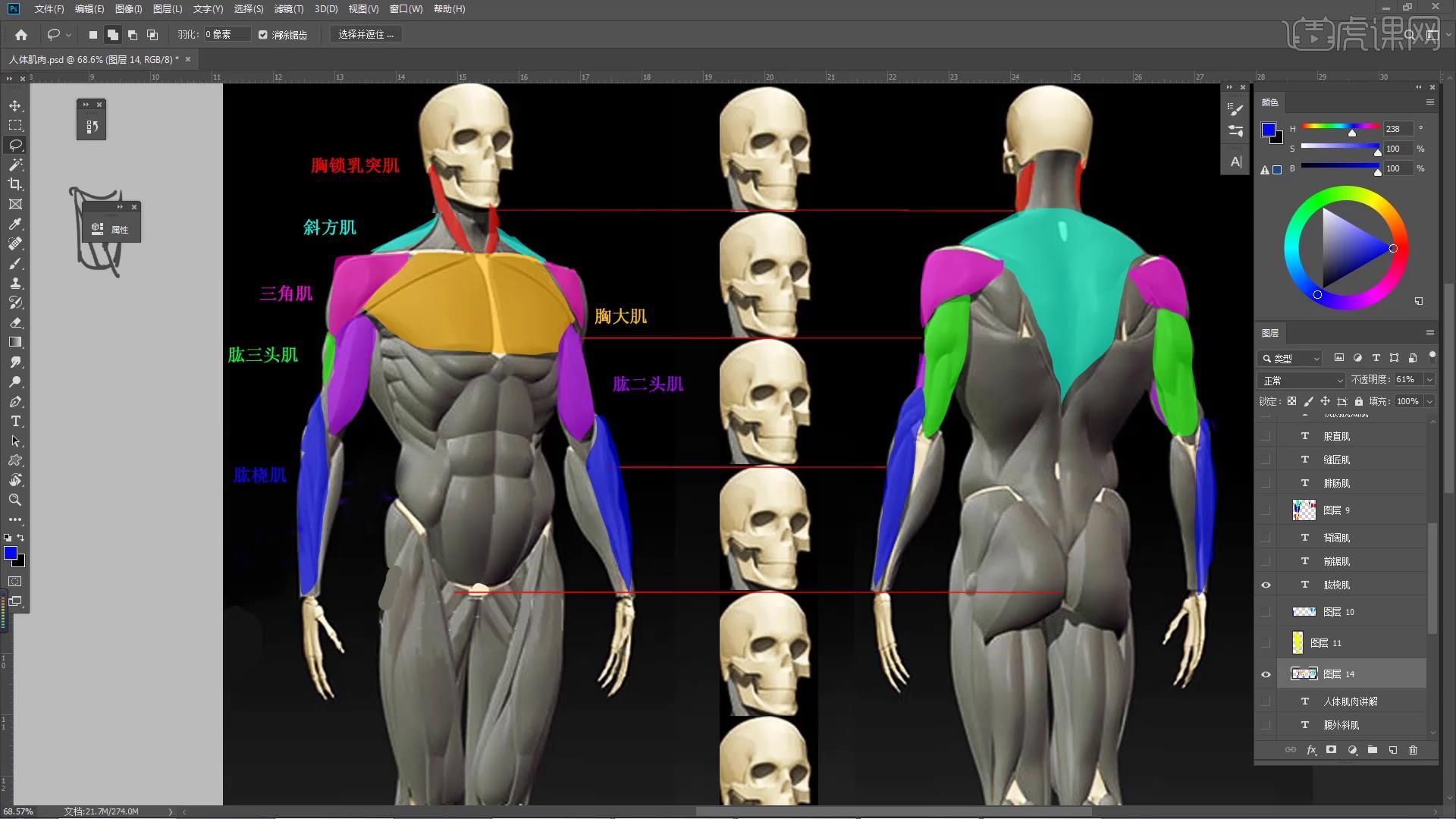Open the History panel icon
This screenshot has width=1456, height=819.
(92, 127)
